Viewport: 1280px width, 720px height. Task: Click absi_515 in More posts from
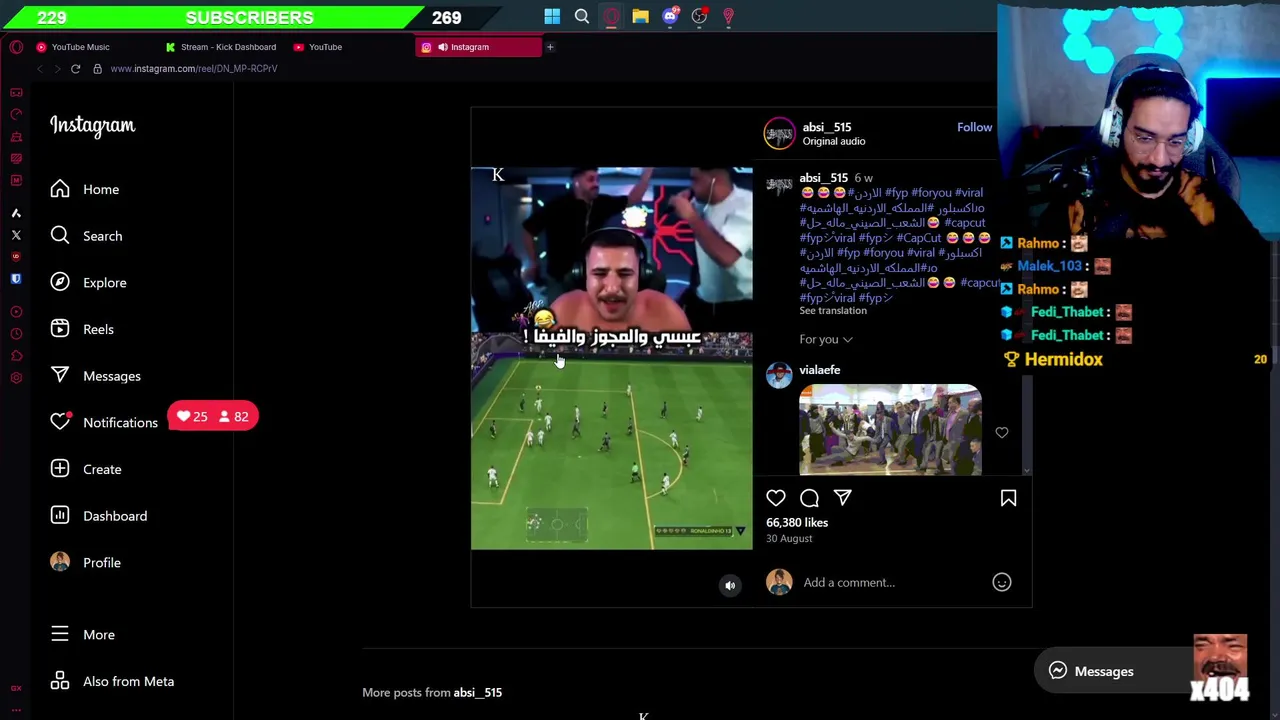[477, 692]
